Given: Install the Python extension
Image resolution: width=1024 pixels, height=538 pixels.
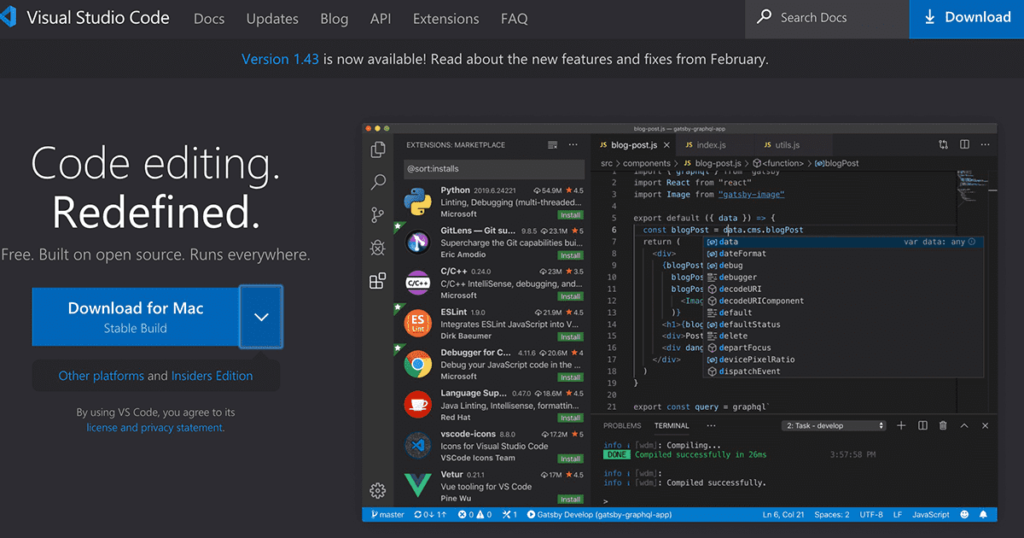Looking at the screenshot, I should coord(570,215).
